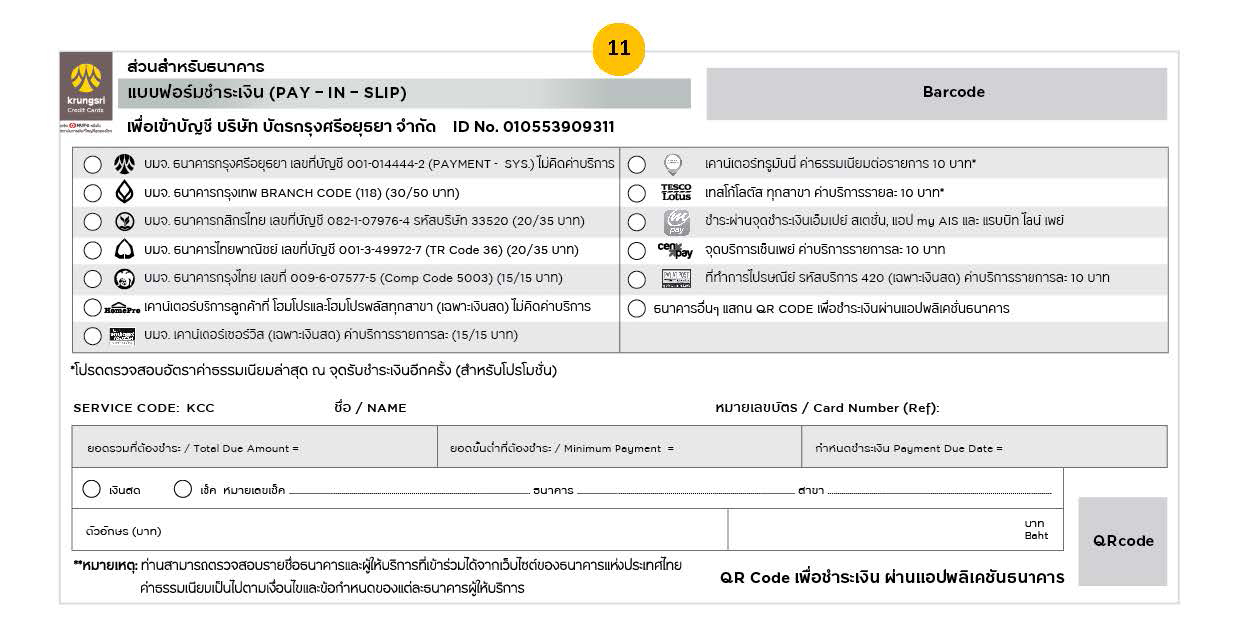Viewport: 1238px width, 642px height.
Task: Click the QR Code เพื่อชำระเงิน caption
Action: (892, 578)
